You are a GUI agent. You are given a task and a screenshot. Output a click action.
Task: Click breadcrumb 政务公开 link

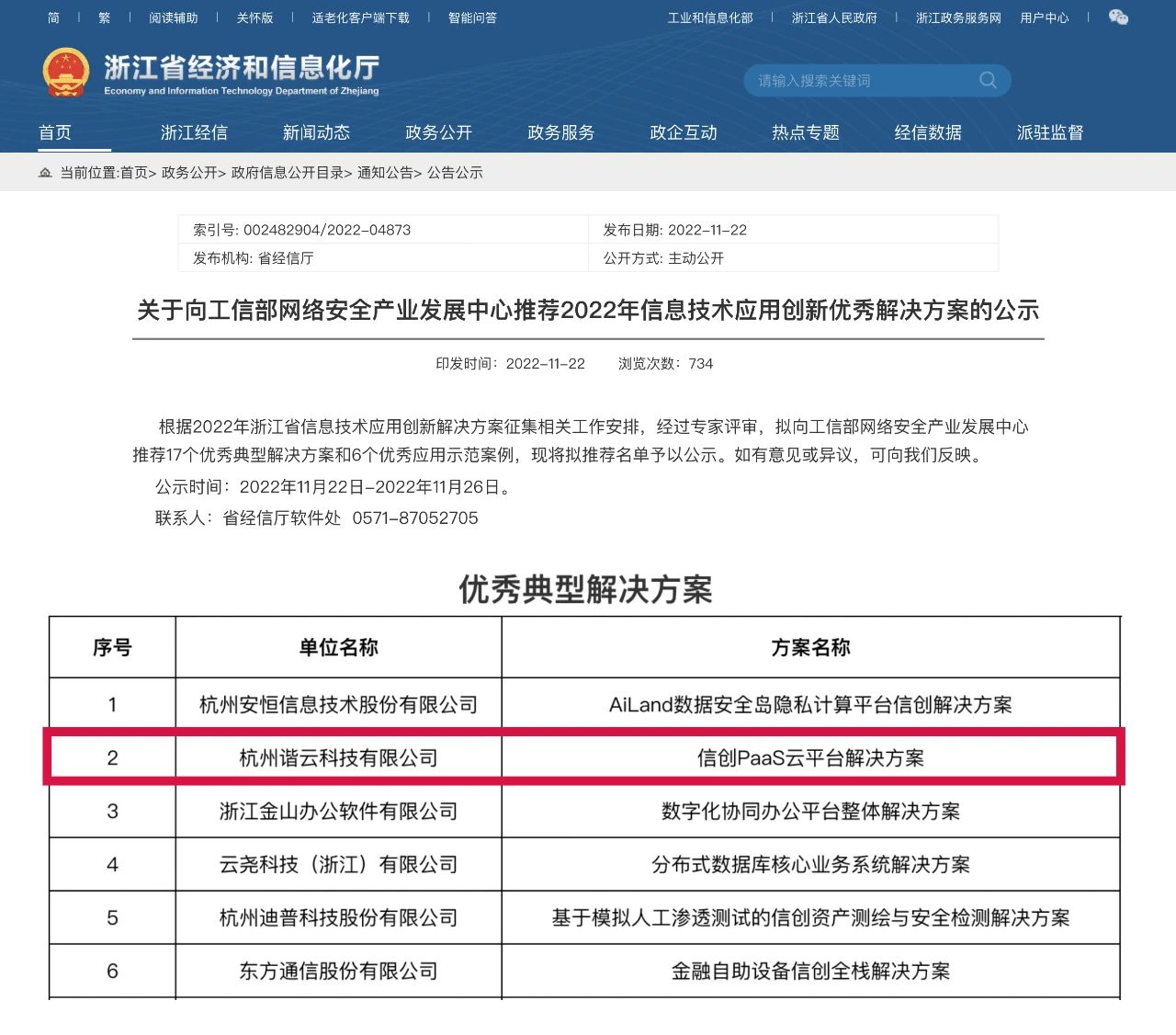[189, 173]
